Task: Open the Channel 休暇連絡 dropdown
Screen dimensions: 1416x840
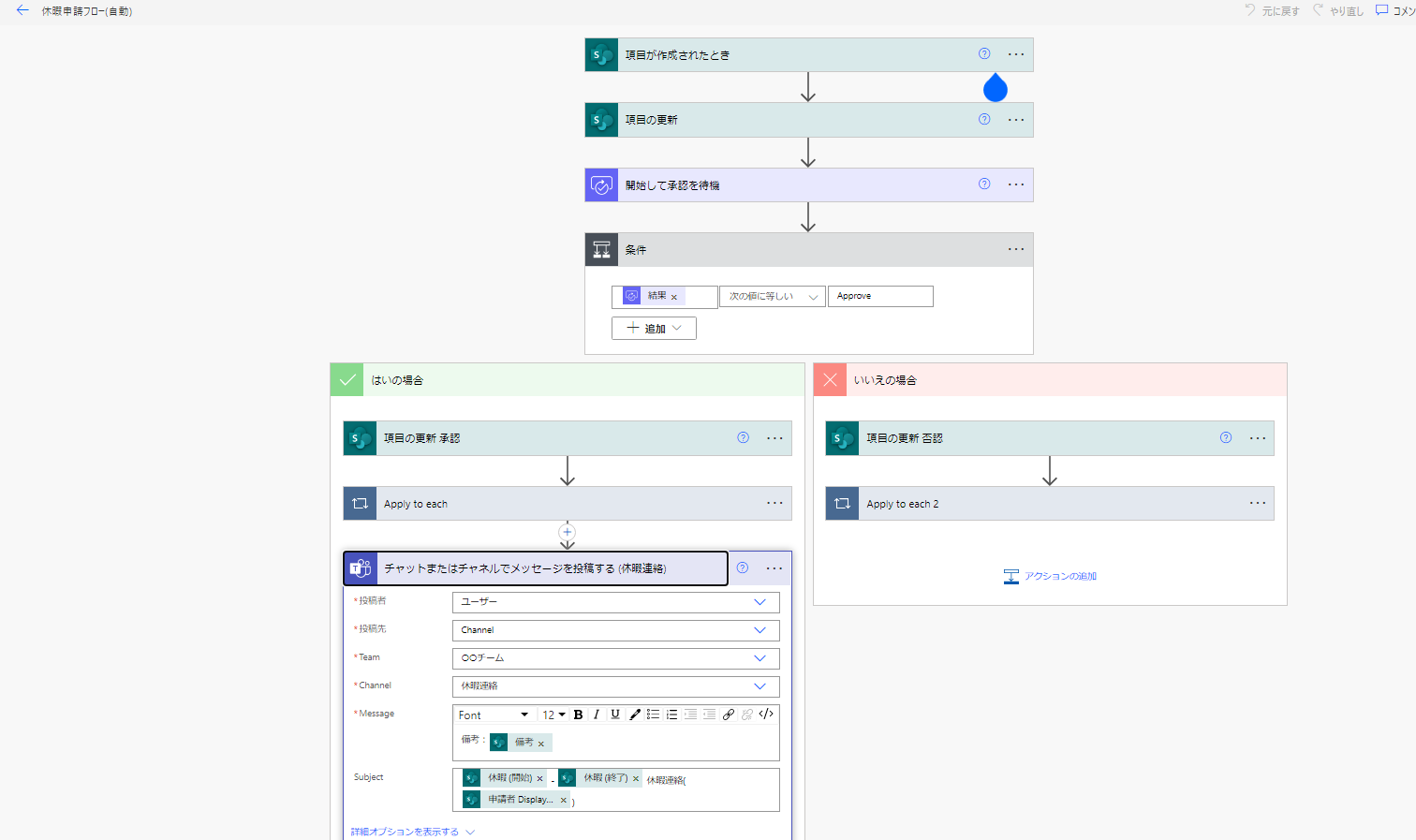Action: tap(615, 686)
